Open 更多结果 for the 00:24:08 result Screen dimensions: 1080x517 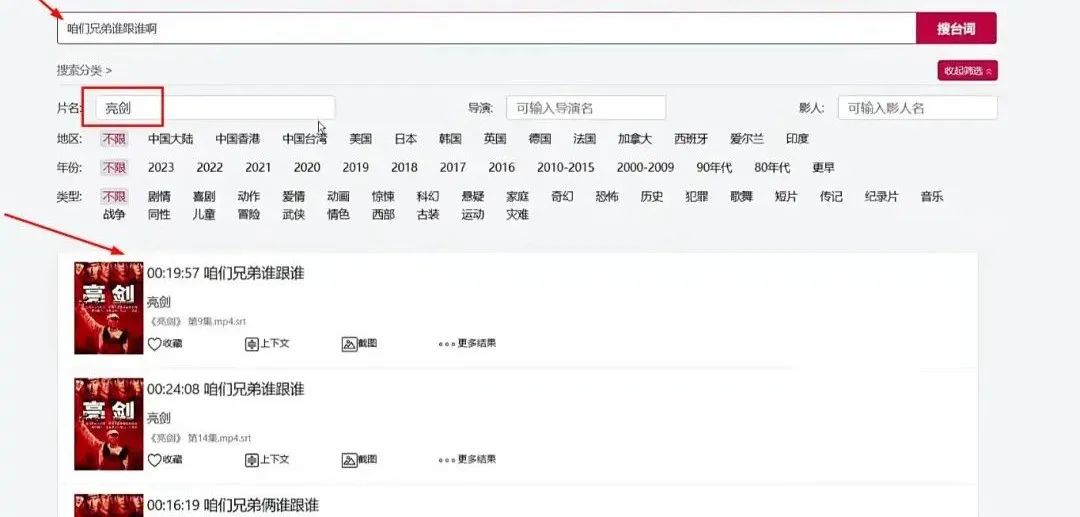(x=467, y=458)
